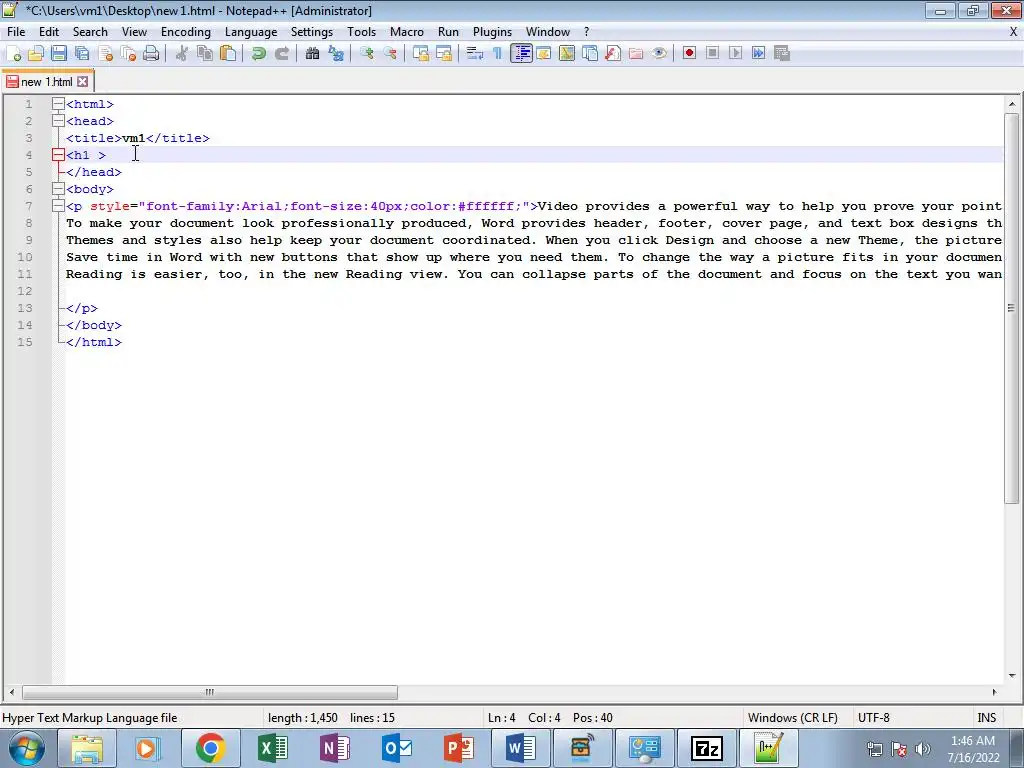Screen dimensions: 1024x768
Task: Open the Document List toolbar icon
Action: pos(590,54)
